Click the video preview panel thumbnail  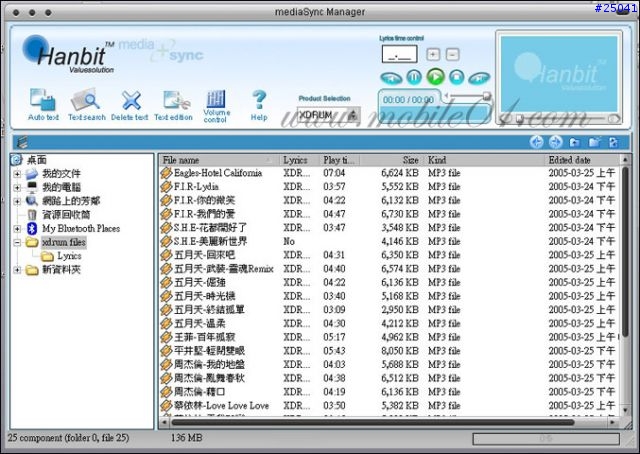tap(559, 74)
